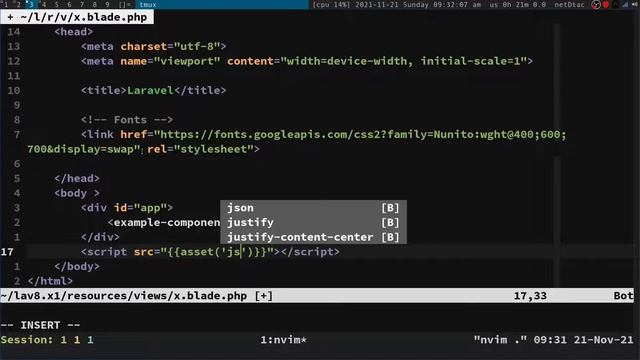Viewport: 640px width, 360px height.
Task: Click the []= tiling layout indicator
Action: (x=125, y=4)
